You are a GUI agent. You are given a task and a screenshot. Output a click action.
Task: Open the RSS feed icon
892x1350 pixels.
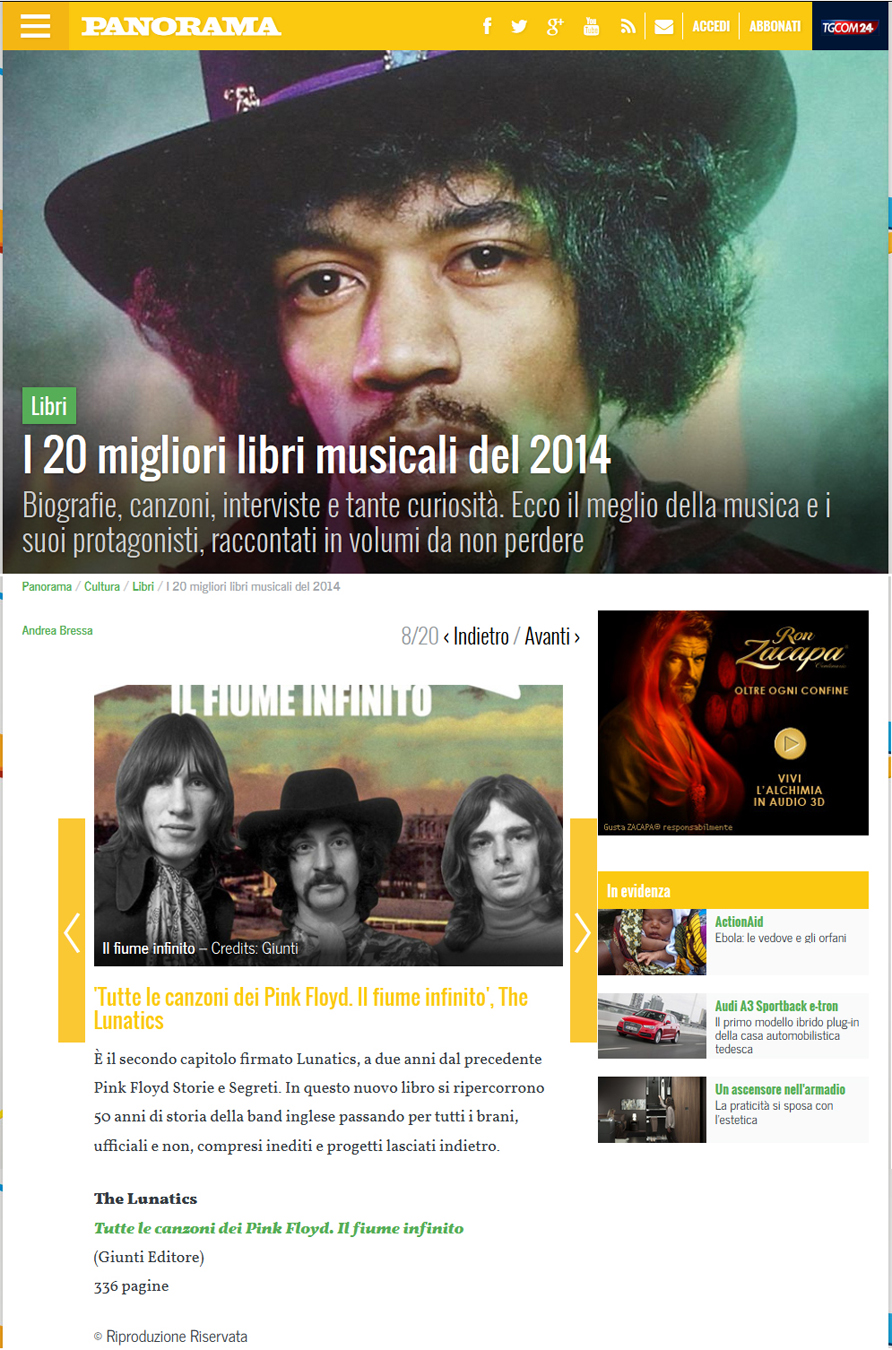[x=628, y=27]
